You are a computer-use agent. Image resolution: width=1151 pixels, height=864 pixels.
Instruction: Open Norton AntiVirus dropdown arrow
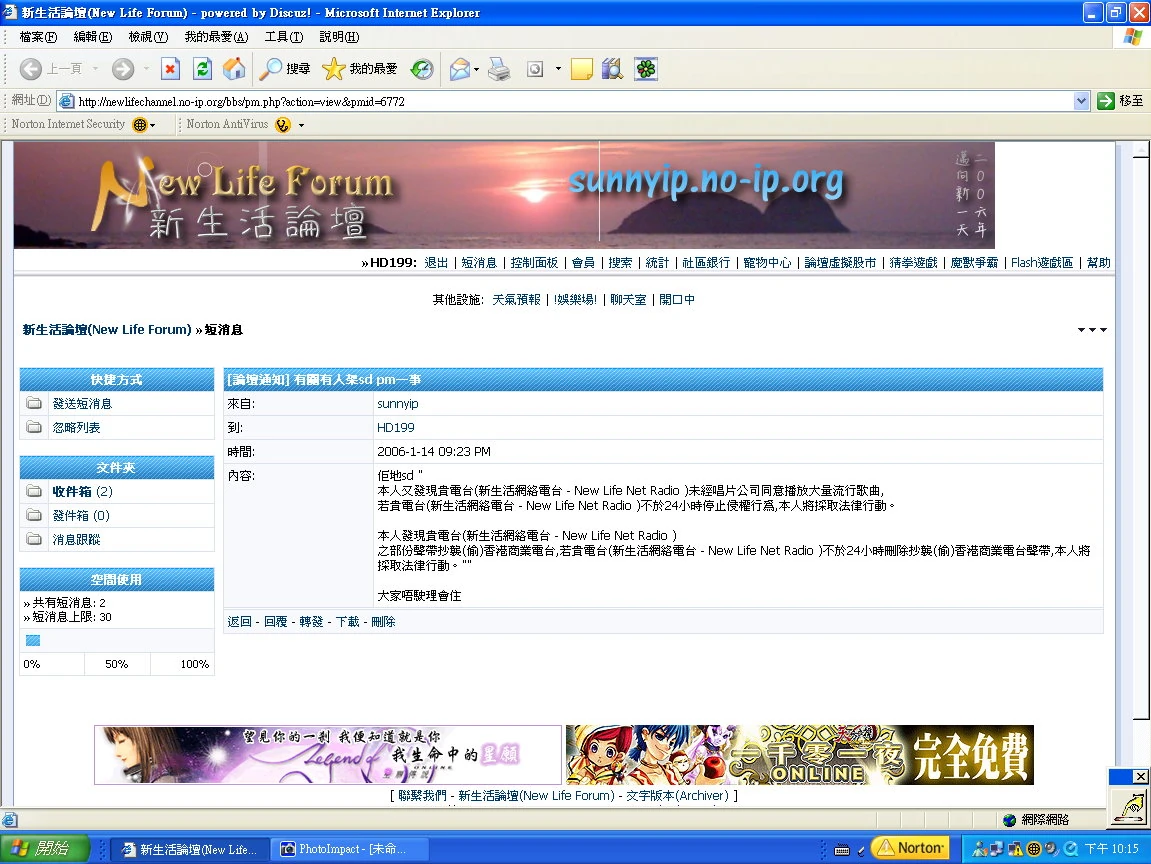(301, 126)
